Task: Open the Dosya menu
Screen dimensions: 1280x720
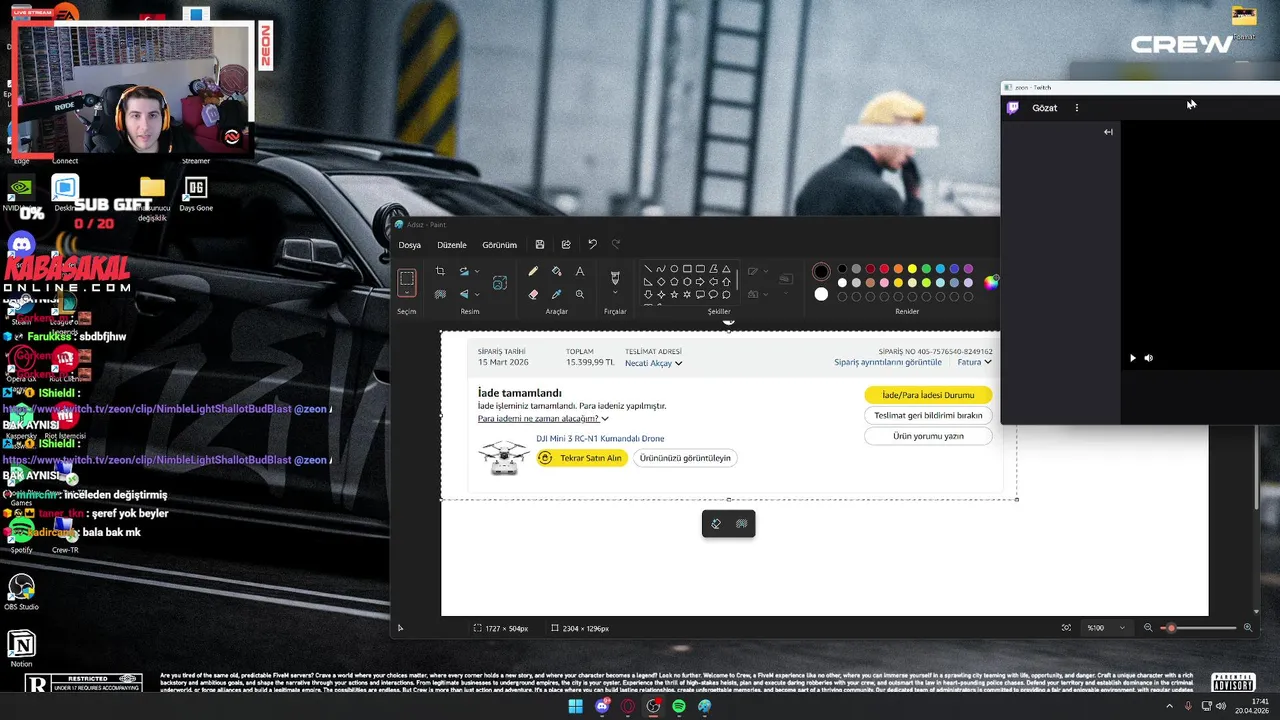Action: click(410, 245)
